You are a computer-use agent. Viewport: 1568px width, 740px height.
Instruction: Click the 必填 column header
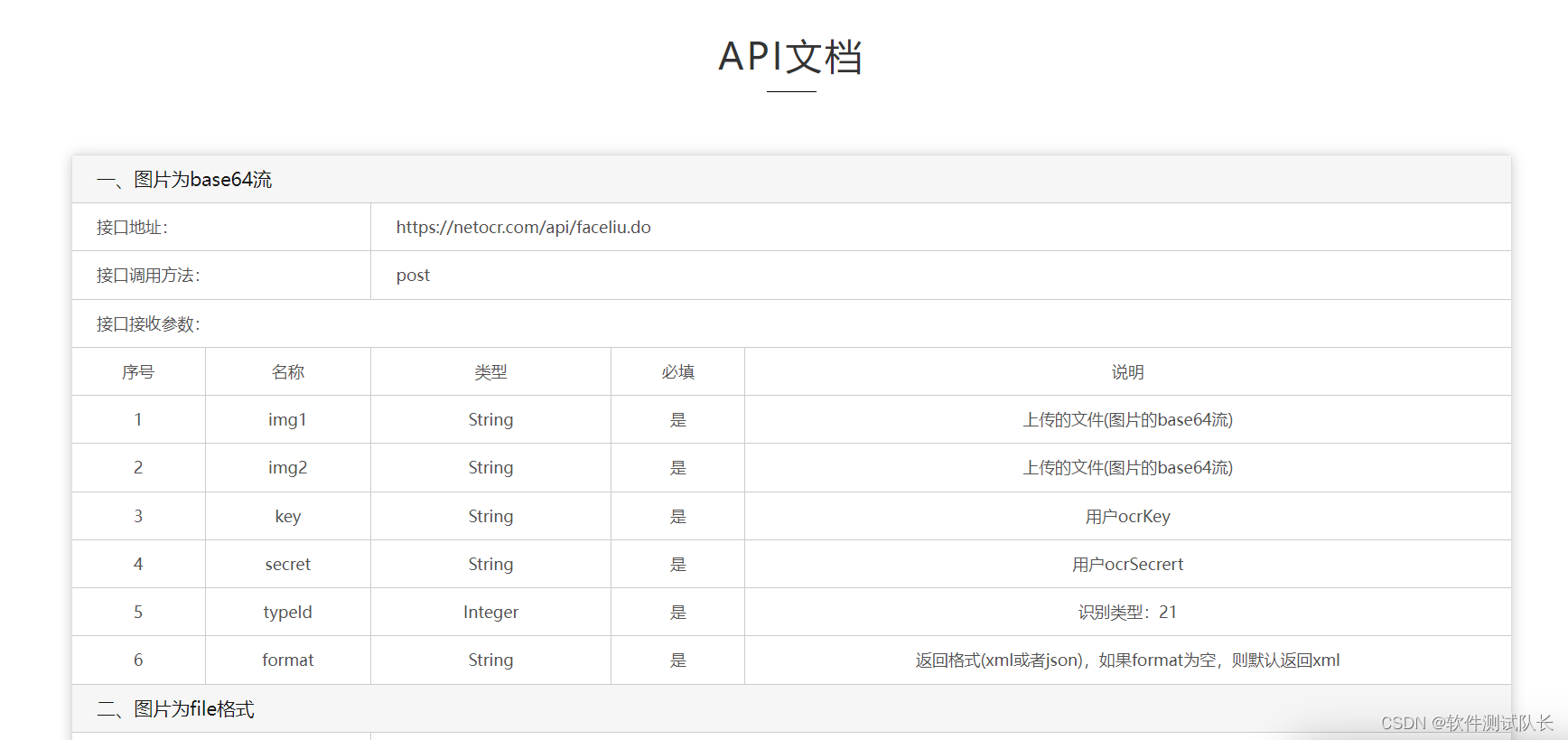677,371
